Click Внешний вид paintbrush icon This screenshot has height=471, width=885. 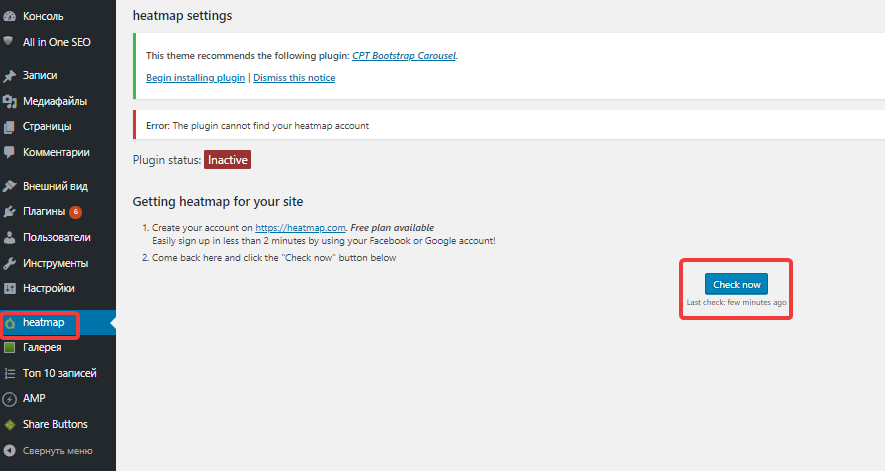(9, 186)
